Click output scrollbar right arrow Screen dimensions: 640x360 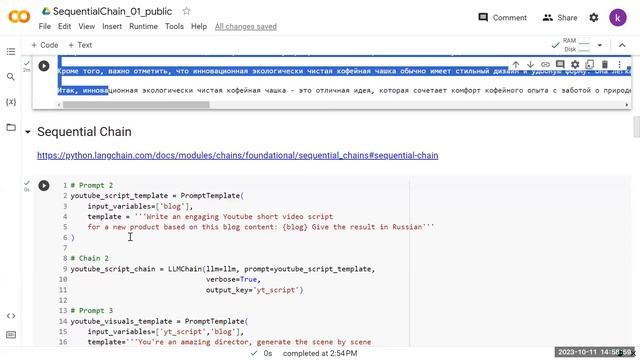click(x=627, y=105)
